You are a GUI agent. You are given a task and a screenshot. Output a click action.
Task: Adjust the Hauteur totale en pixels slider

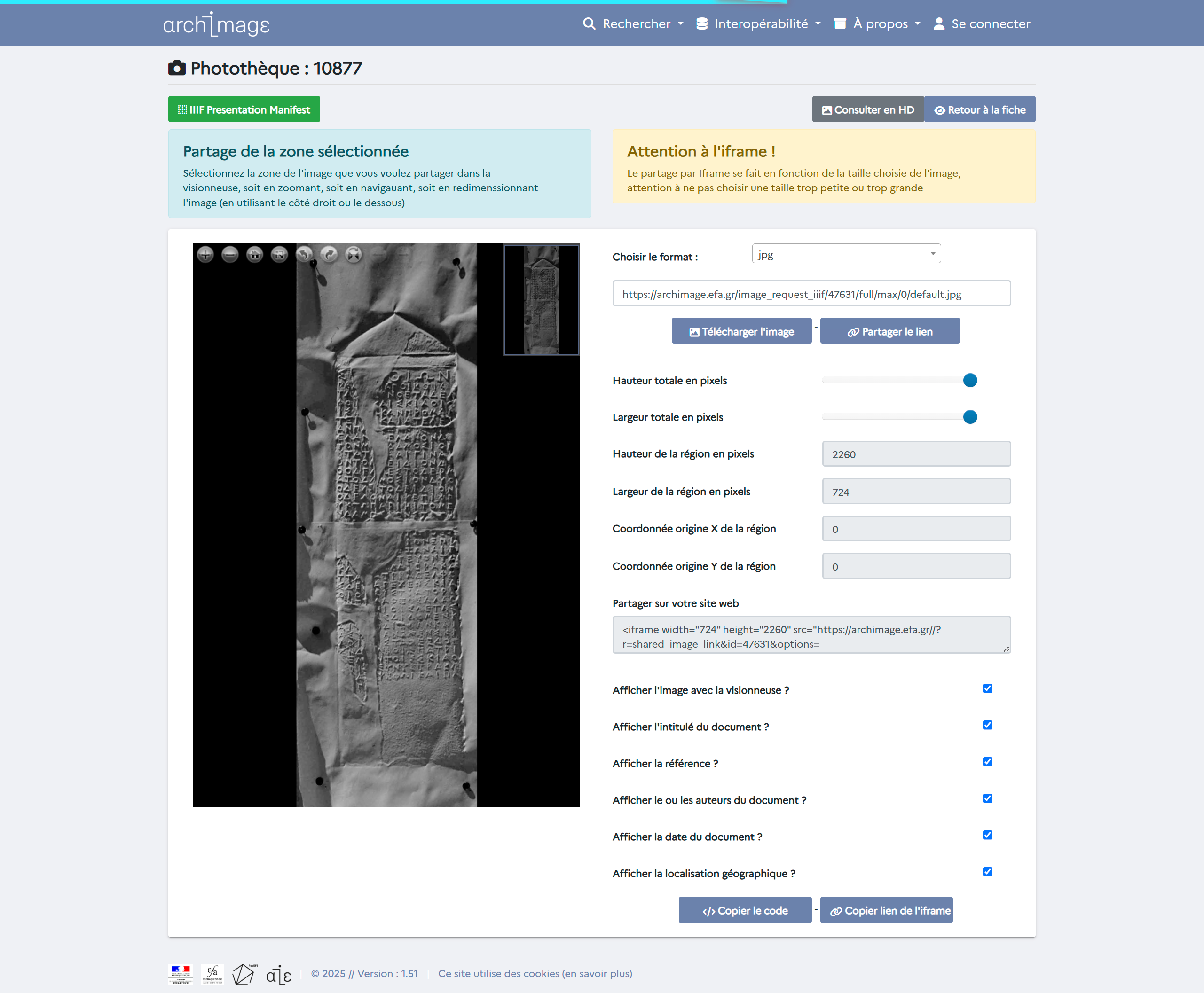coord(969,380)
